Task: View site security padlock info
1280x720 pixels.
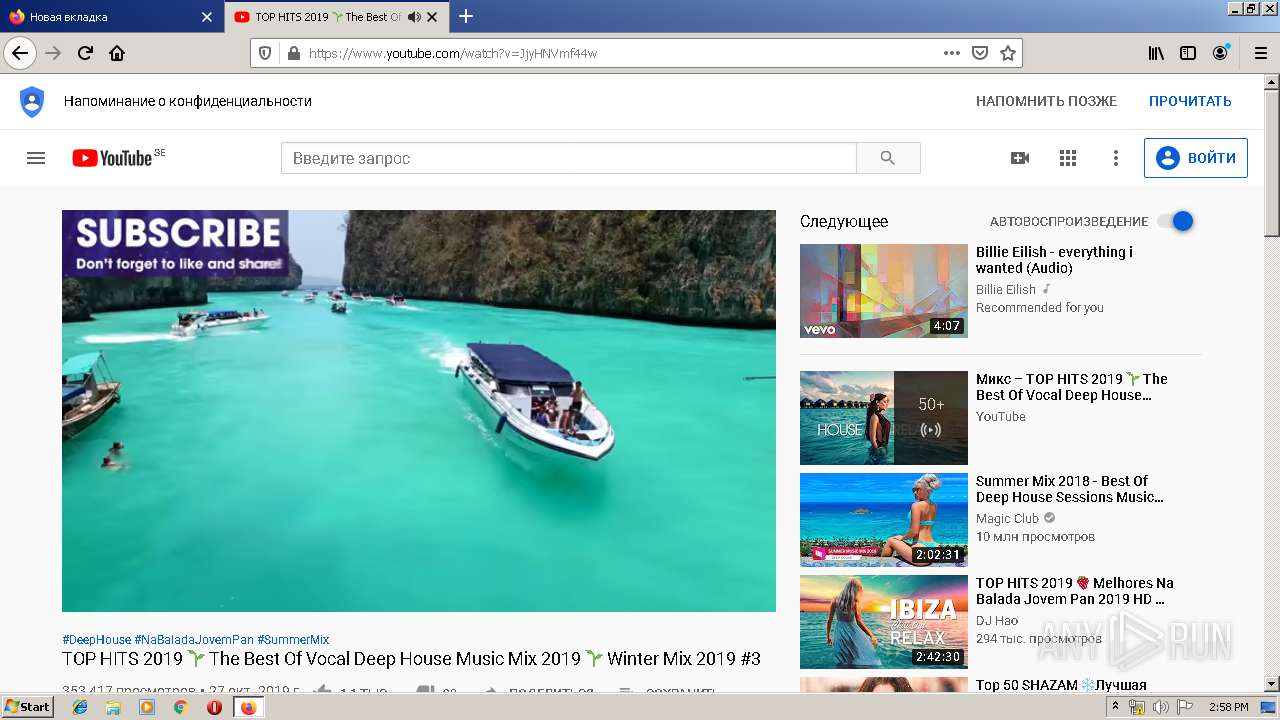Action: [293, 53]
